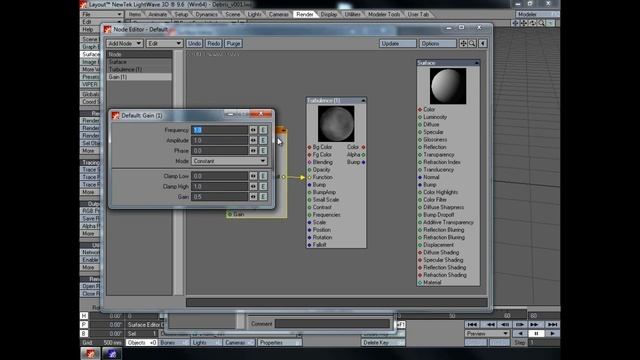Click the Step value field

coord(543,343)
